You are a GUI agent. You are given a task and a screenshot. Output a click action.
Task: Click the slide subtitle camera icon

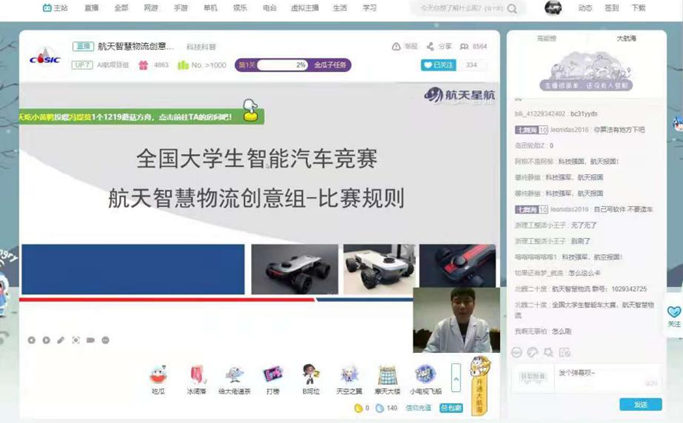coord(91,340)
